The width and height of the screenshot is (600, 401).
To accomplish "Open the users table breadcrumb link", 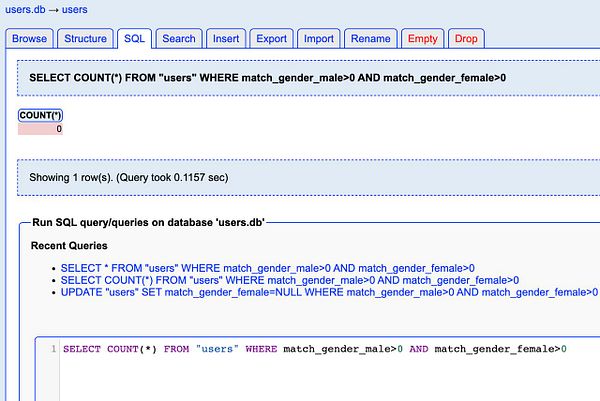I will tap(75, 10).
